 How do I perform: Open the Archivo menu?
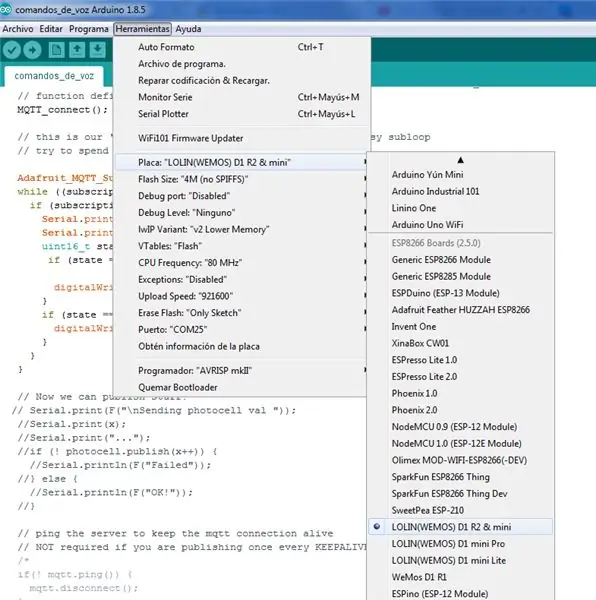click(18, 29)
